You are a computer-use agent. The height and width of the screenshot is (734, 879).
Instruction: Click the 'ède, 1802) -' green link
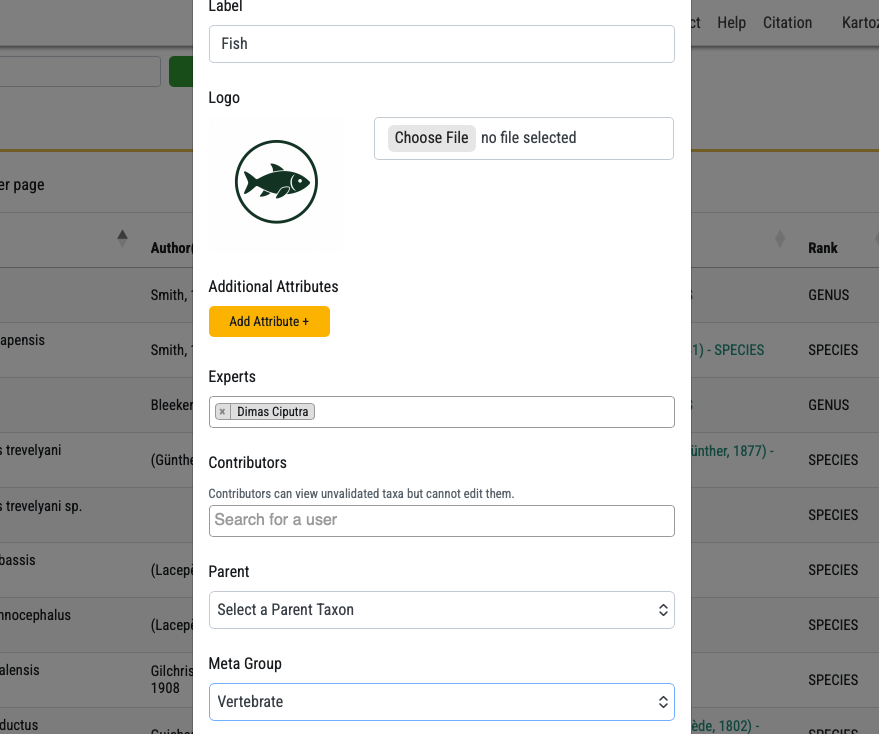(x=725, y=726)
